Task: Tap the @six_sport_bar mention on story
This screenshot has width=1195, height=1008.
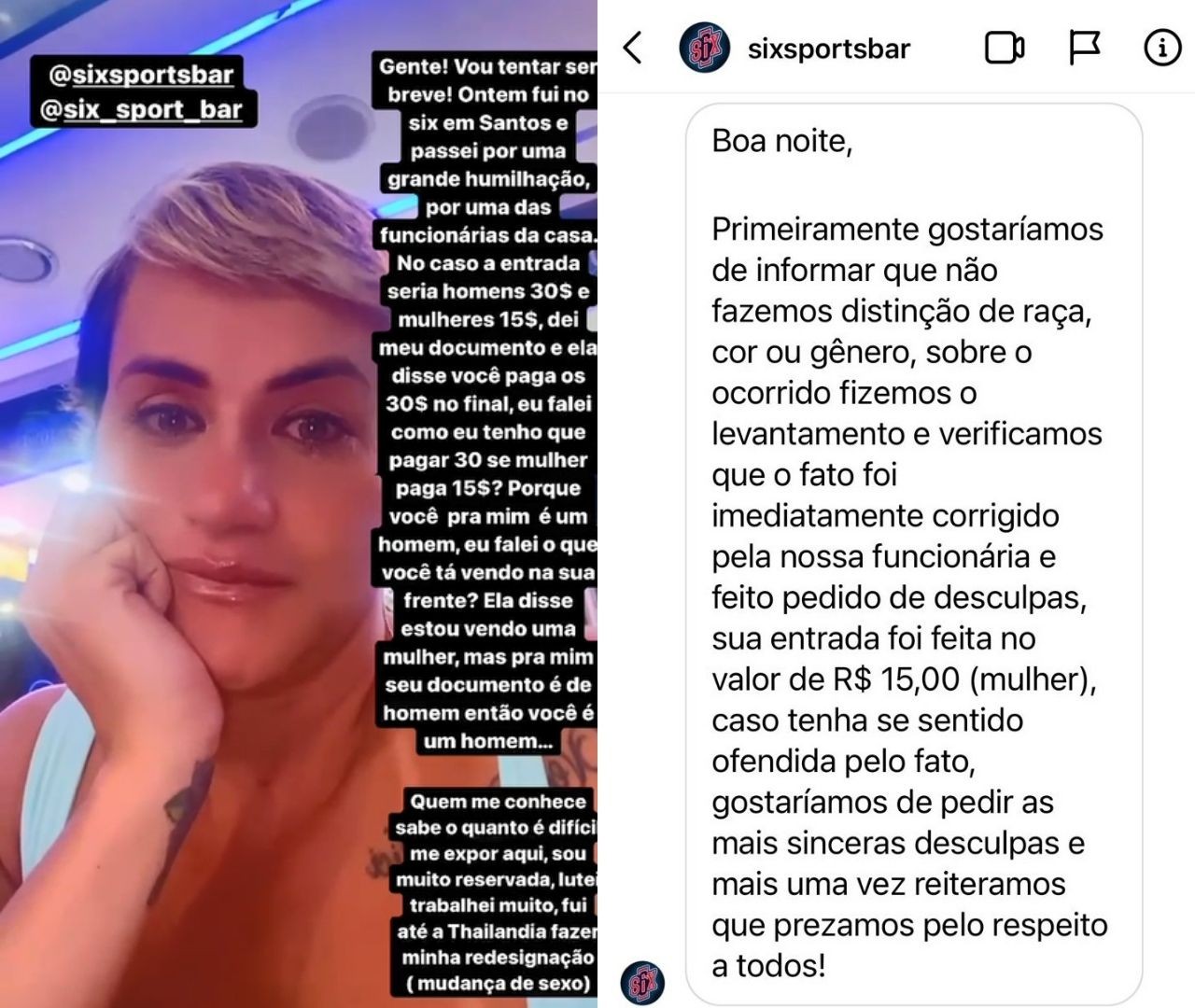Action: coord(141,109)
